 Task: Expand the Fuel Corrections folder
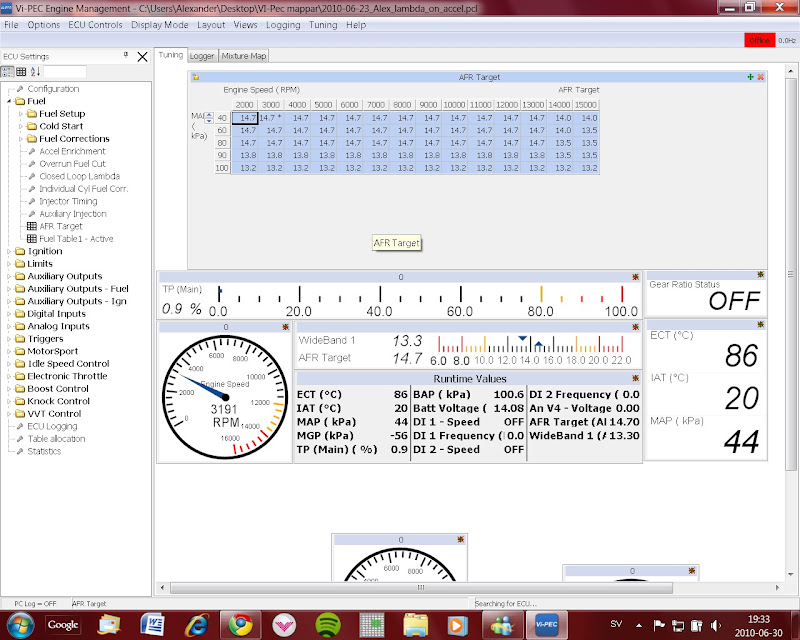click(x=21, y=139)
